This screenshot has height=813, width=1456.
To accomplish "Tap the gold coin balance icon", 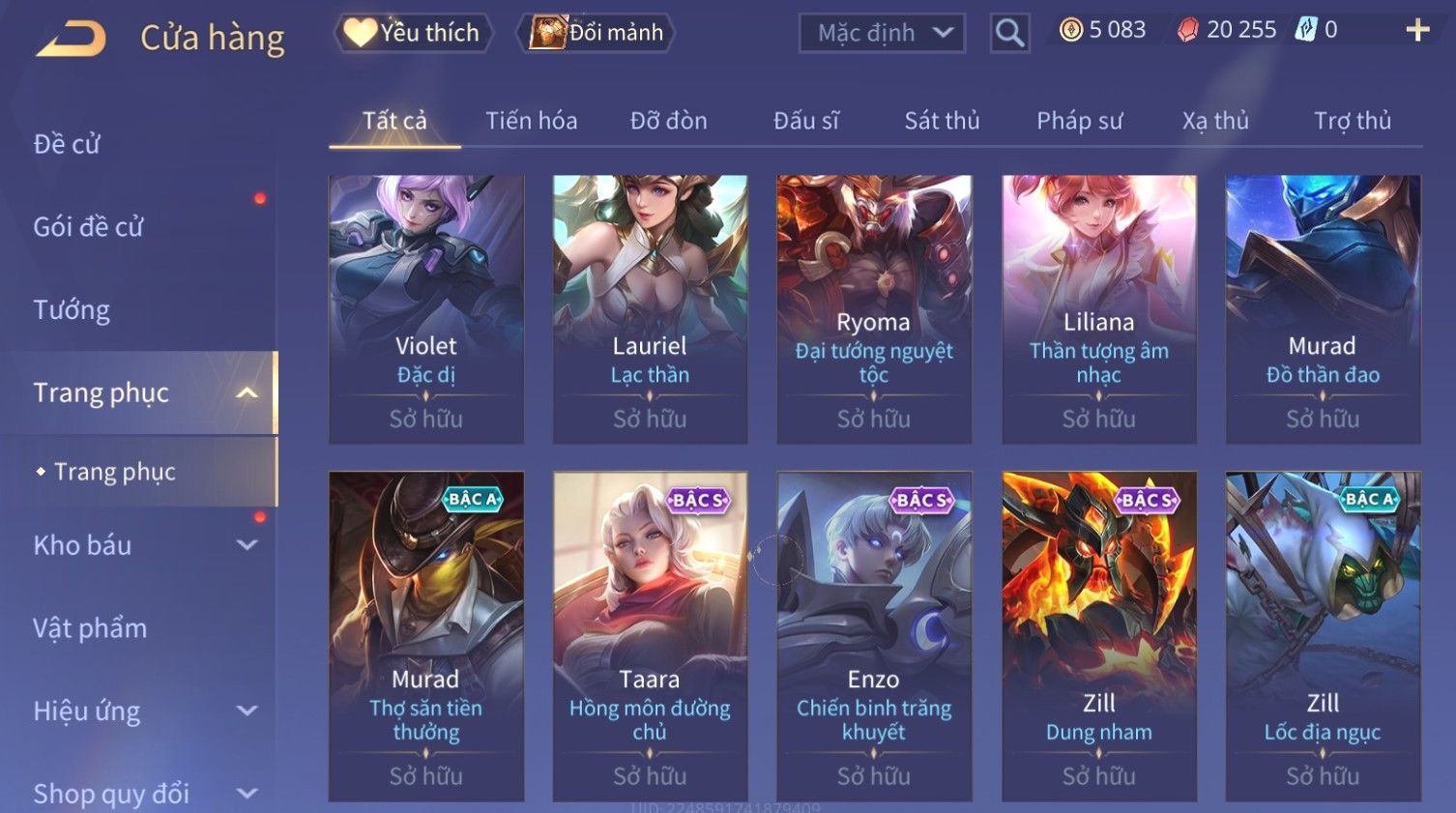I will 1070,30.
